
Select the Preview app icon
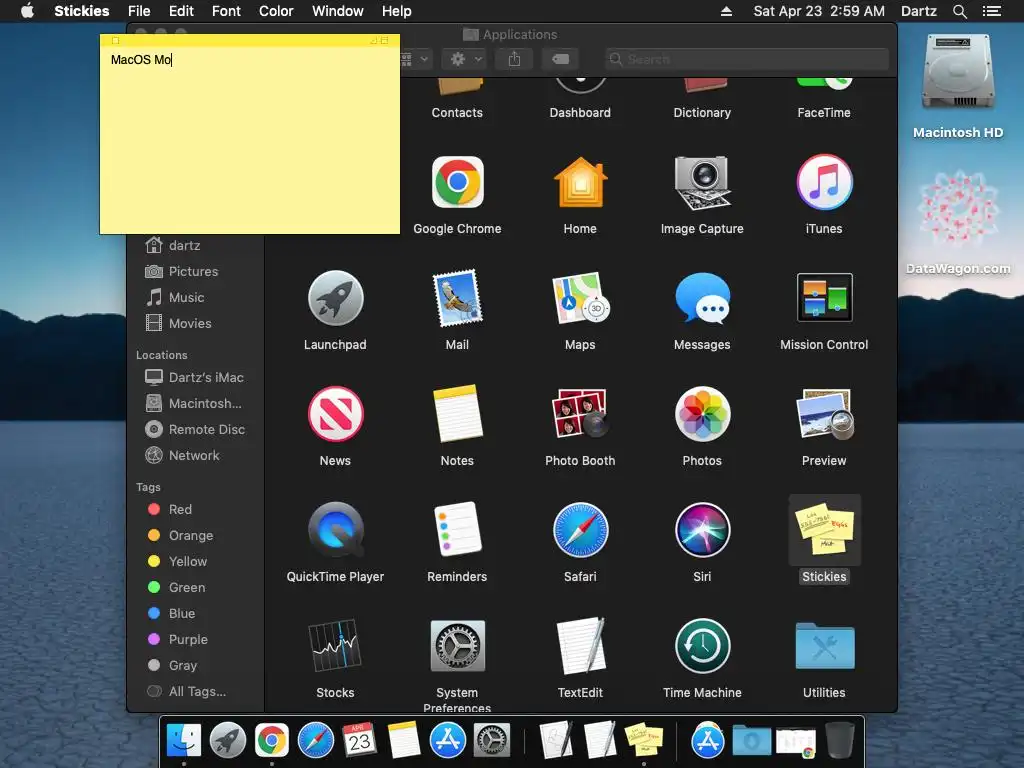coord(824,414)
